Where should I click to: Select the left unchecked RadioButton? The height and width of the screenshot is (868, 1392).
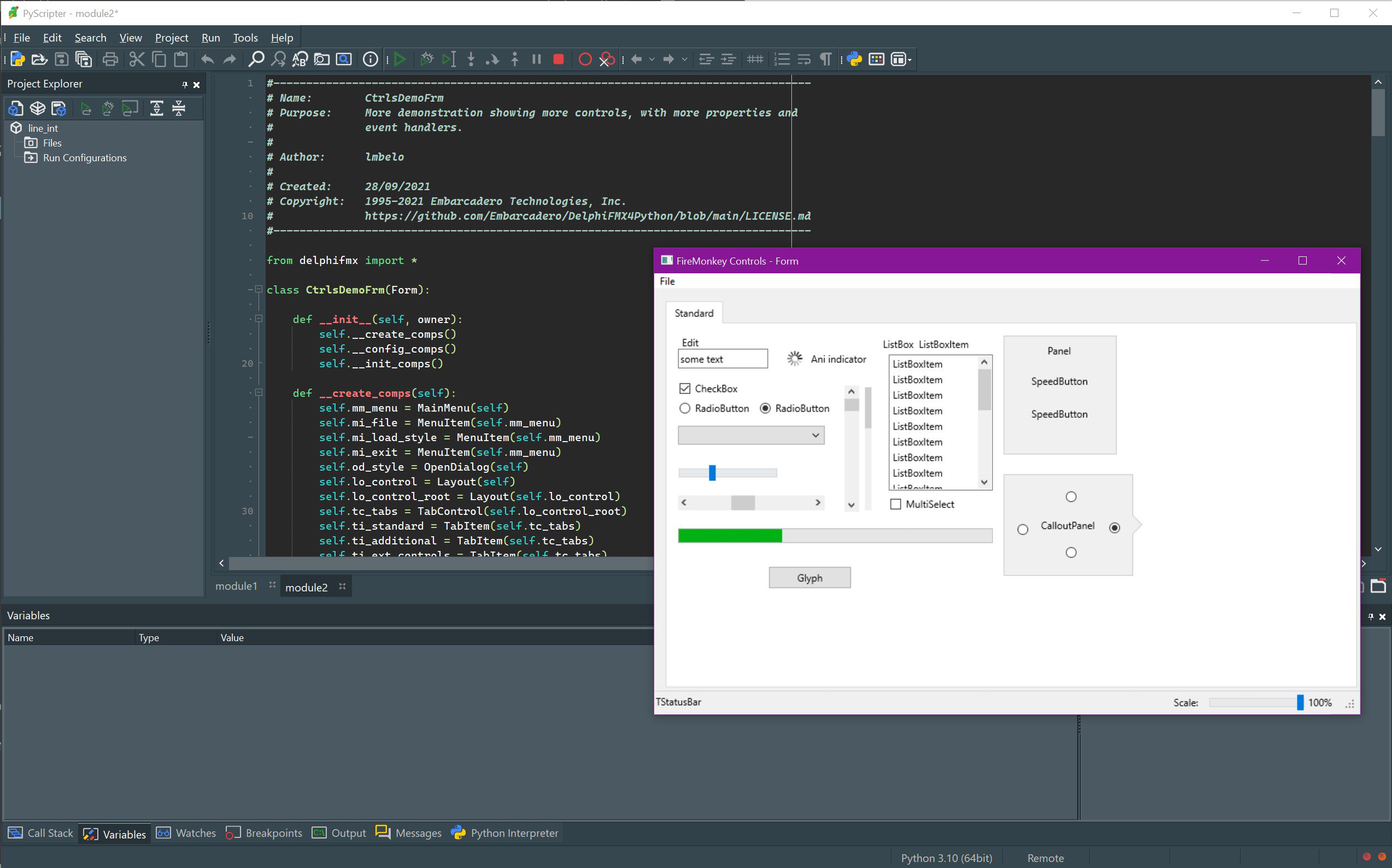[684, 408]
